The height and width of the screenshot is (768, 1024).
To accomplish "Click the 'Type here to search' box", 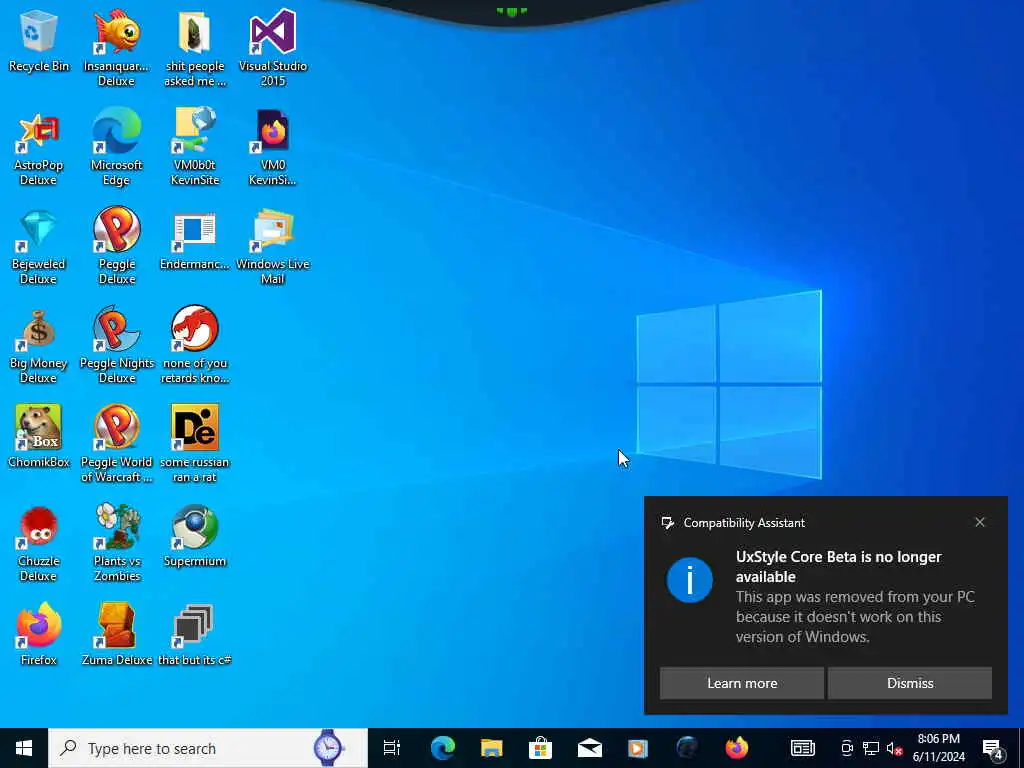I will point(208,748).
